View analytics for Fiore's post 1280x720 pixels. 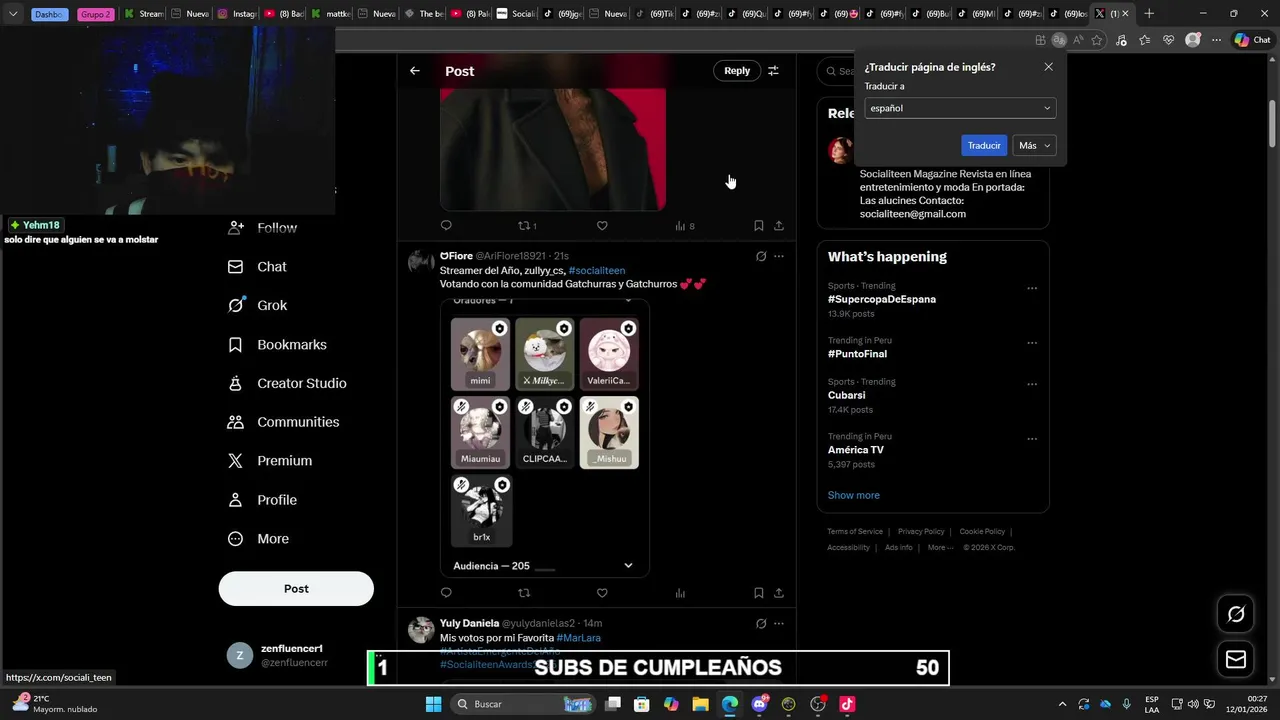click(680, 593)
